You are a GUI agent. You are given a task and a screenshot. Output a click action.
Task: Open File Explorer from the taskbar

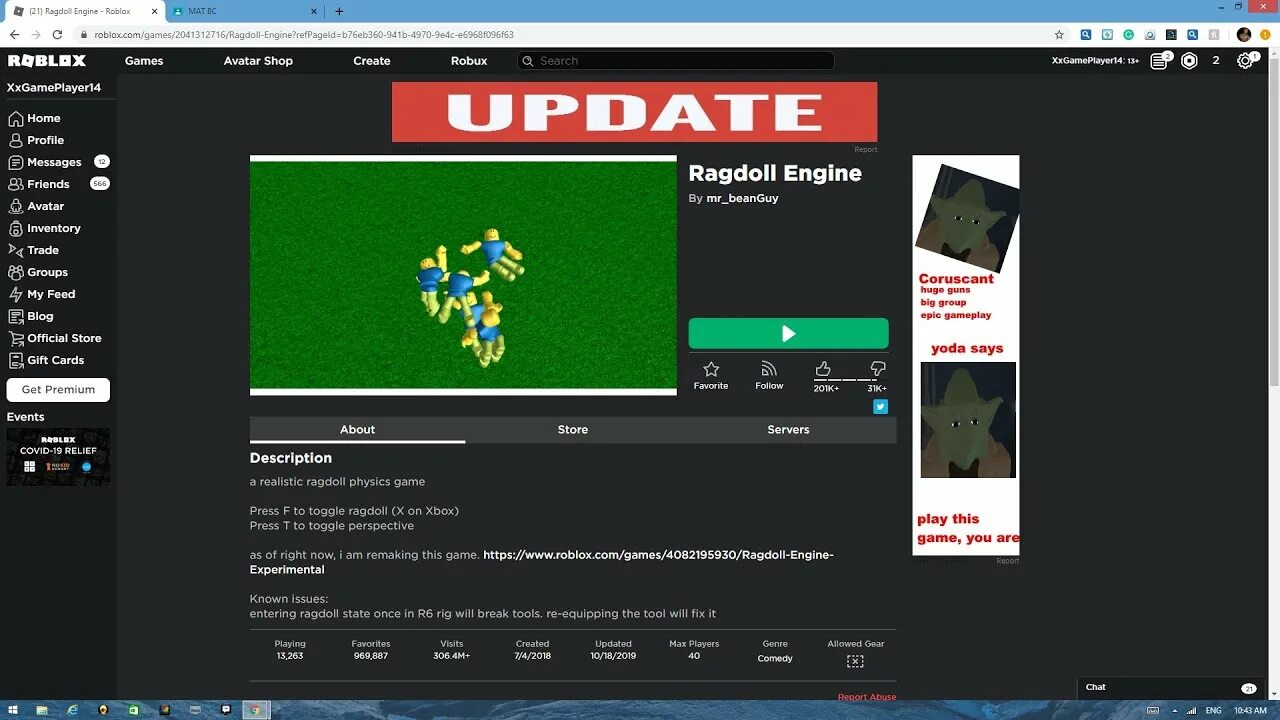point(41,710)
